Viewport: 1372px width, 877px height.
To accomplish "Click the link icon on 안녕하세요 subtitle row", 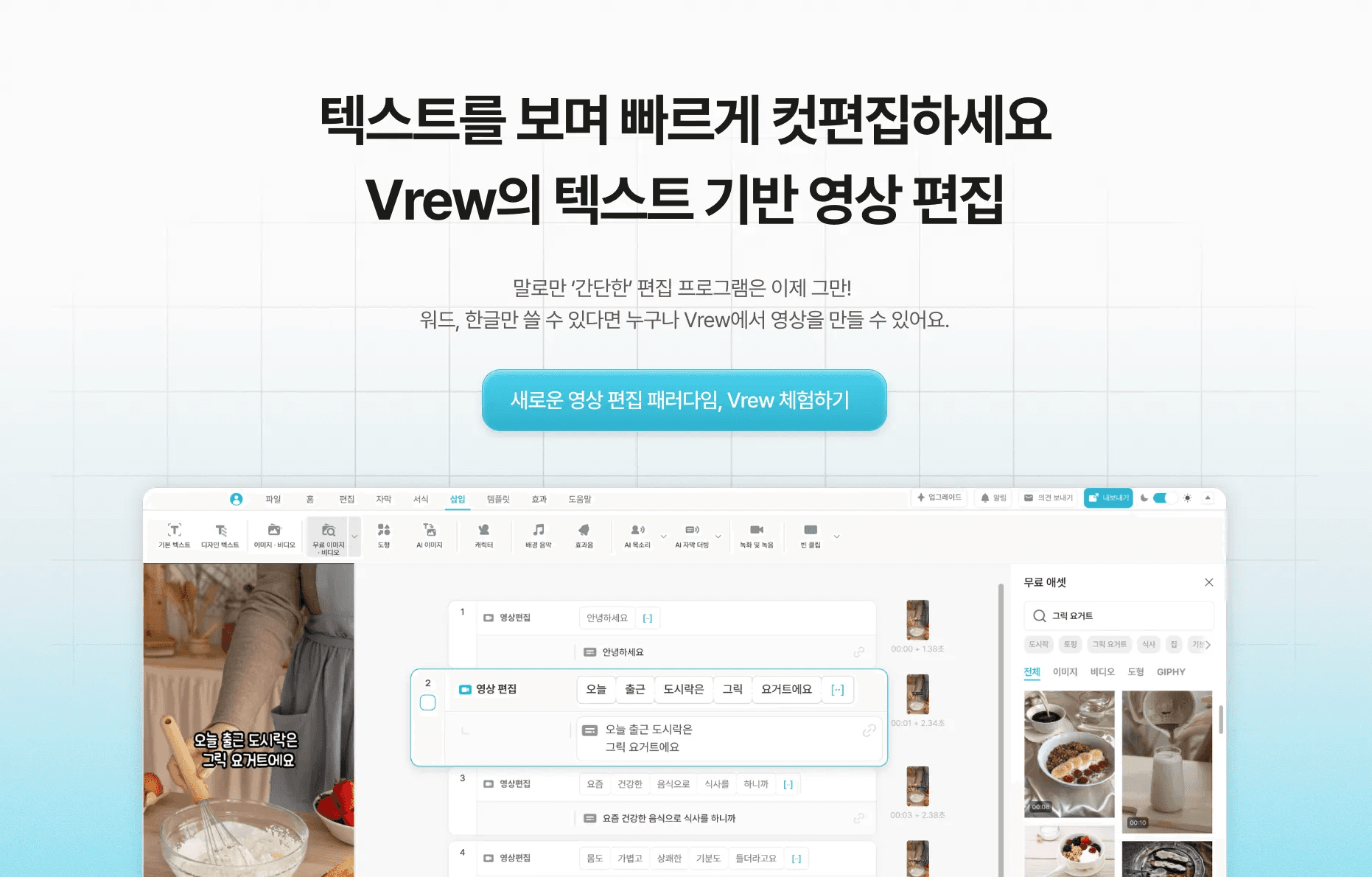I will click(859, 652).
